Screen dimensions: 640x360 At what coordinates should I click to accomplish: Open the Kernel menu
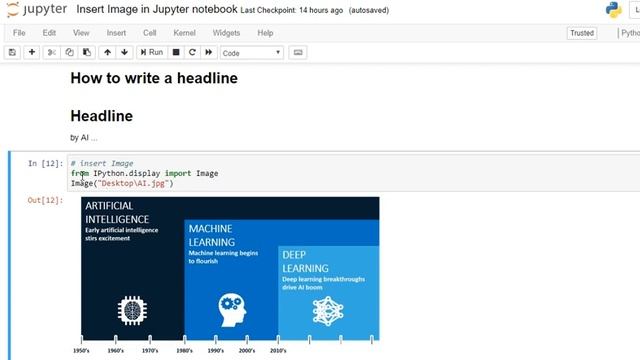point(184,33)
